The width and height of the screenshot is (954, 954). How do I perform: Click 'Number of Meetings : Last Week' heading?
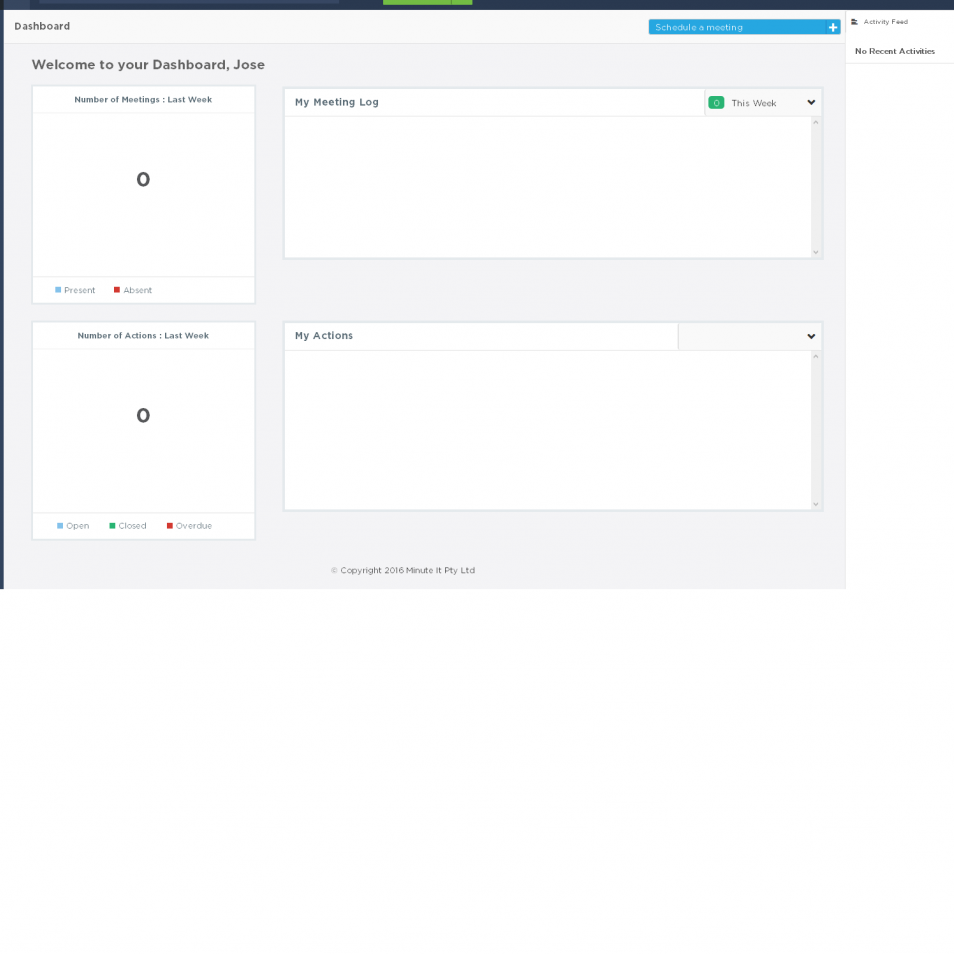[x=143, y=99]
